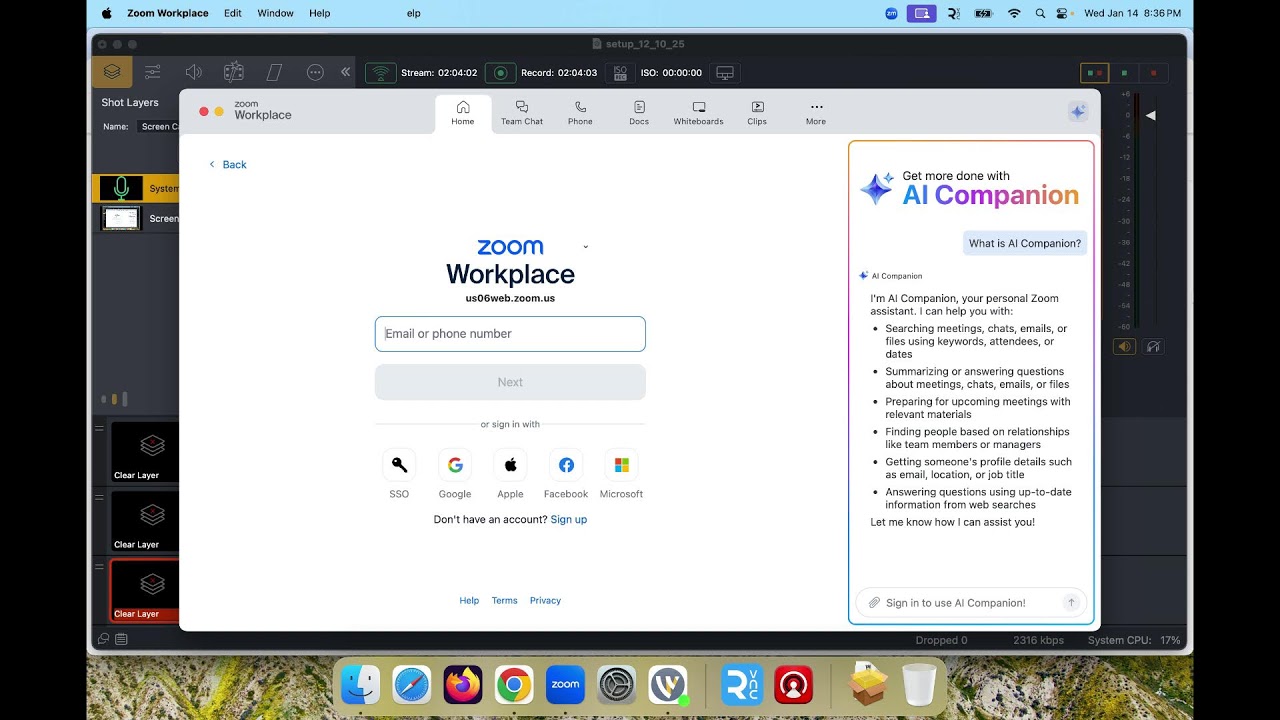Screen dimensions: 1280x720
Task: Open the Team Chat tab in Zoom
Action: [x=522, y=113]
